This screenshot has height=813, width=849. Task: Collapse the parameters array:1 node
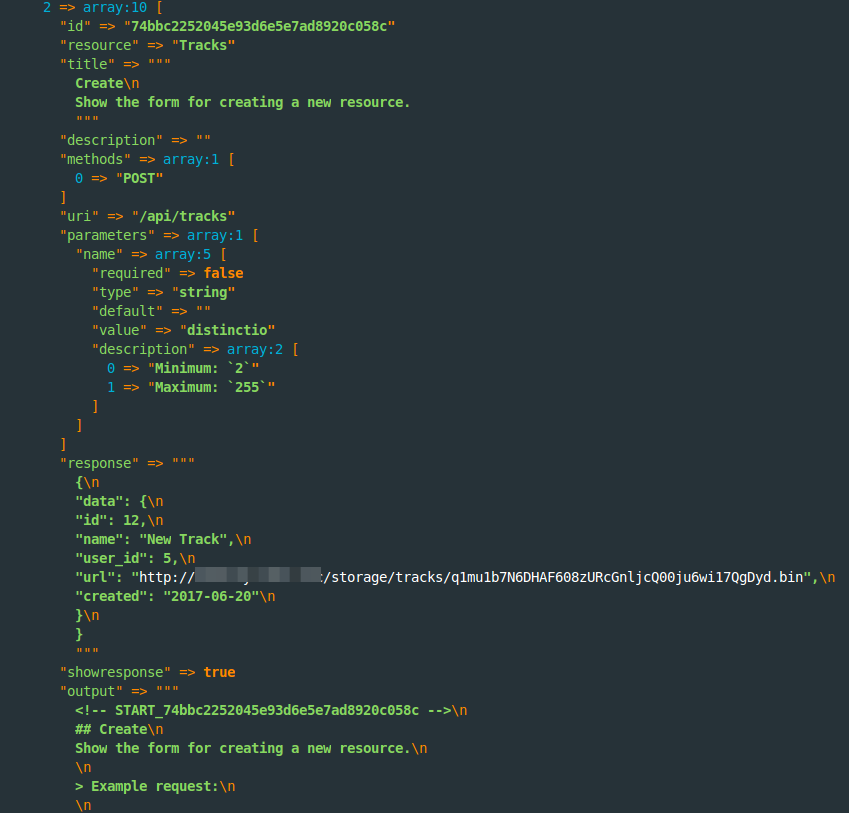[214, 235]
